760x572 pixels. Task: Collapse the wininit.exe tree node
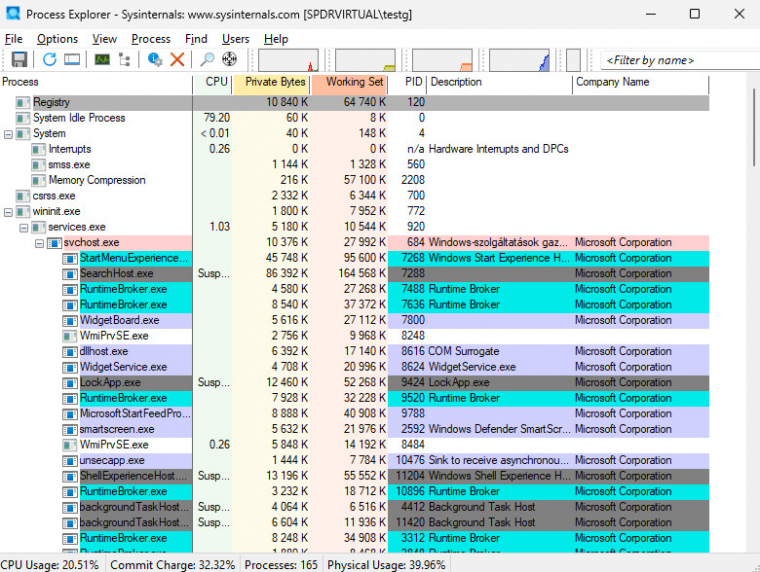(x=9, y=212)
